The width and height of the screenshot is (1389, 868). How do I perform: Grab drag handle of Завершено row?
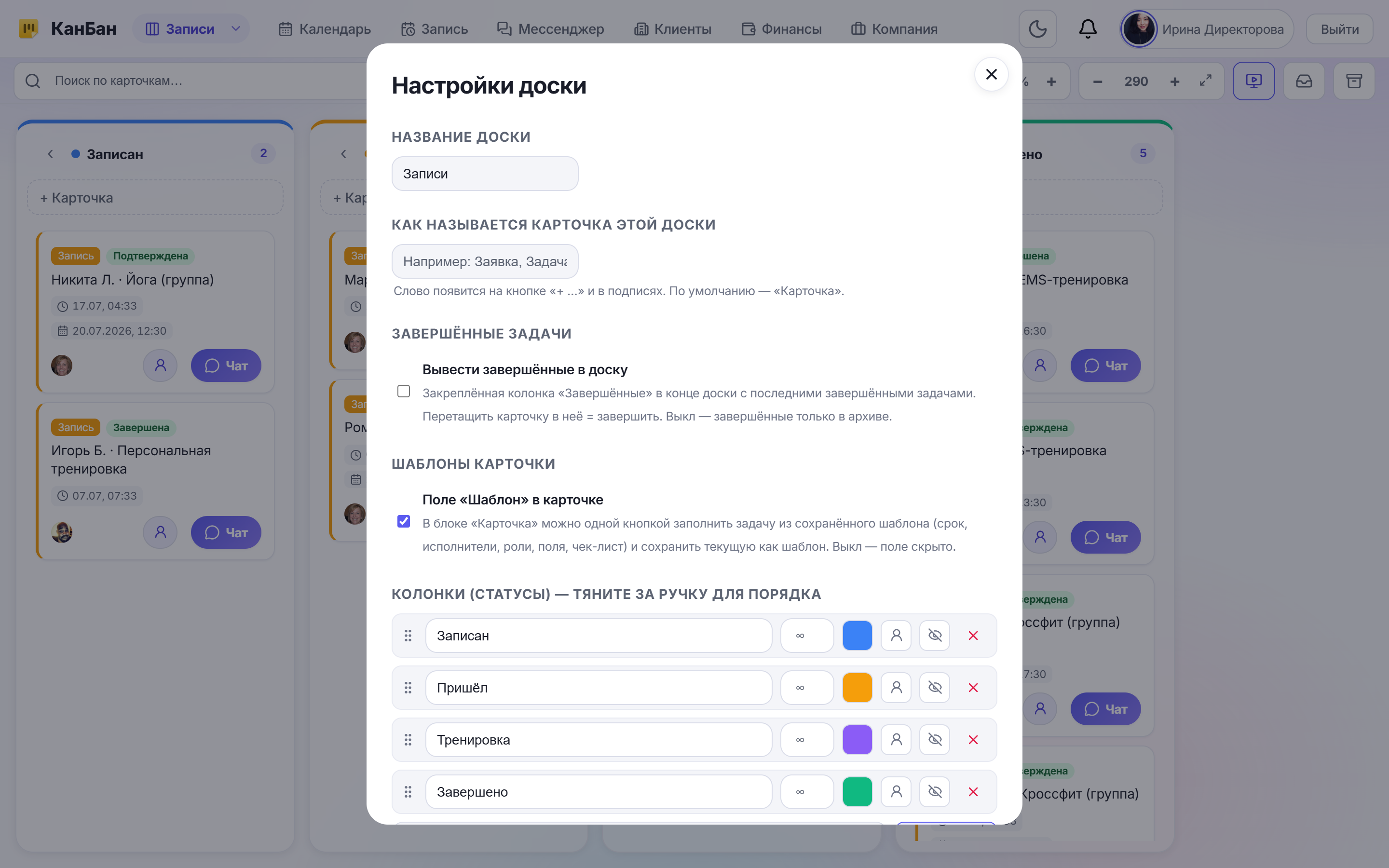pyautogui.click(x=408, y=792)
